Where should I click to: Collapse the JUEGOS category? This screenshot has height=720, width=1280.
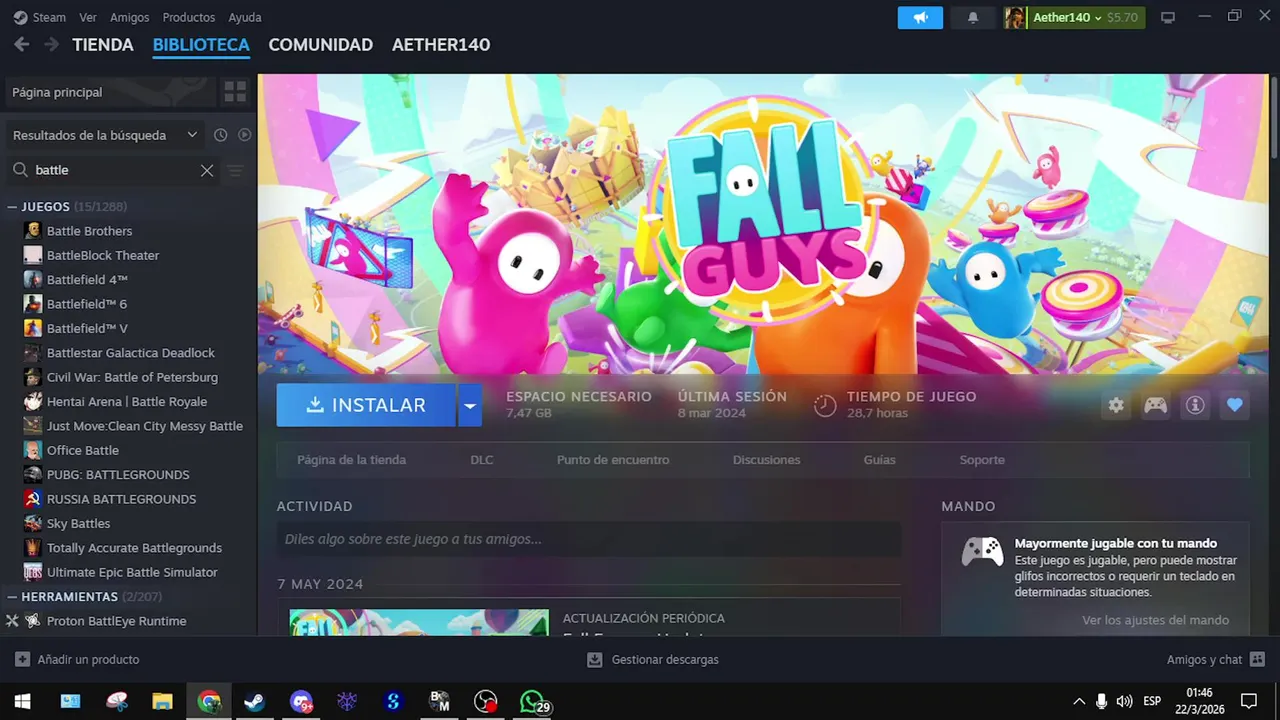(13, 207)
